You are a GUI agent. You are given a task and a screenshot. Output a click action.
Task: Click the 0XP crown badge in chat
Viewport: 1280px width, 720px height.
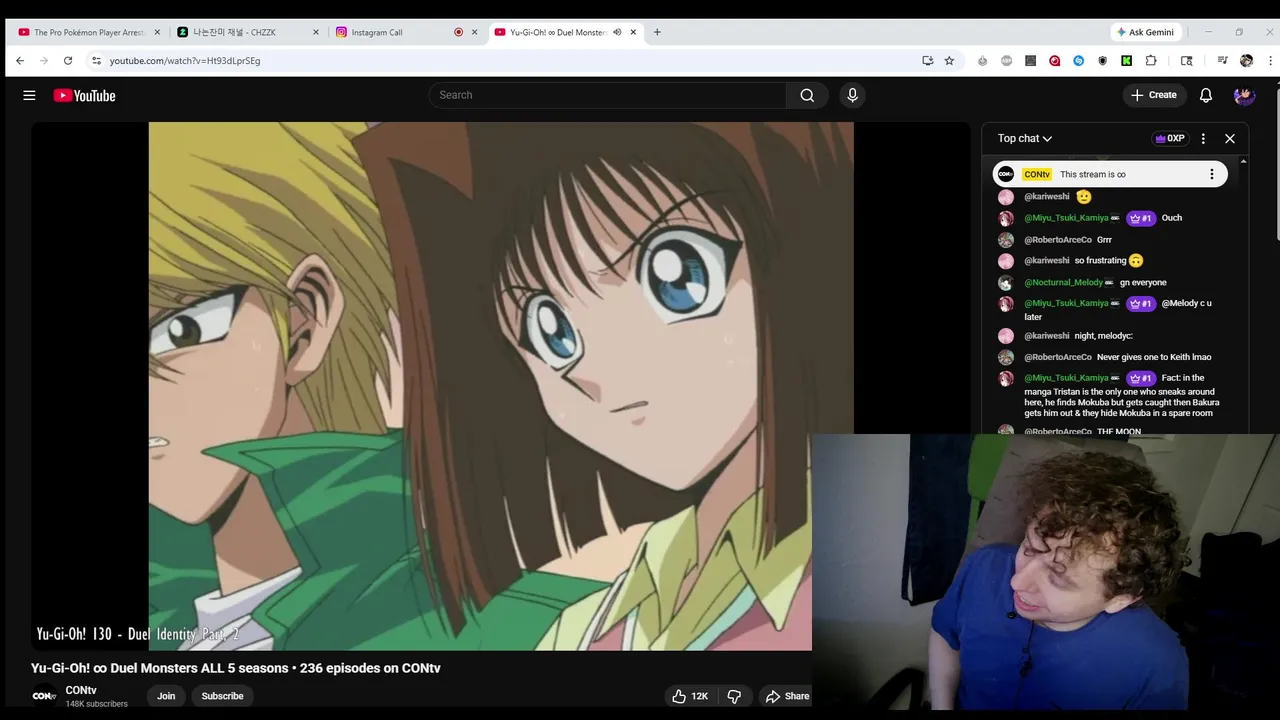pos(1169,139)
